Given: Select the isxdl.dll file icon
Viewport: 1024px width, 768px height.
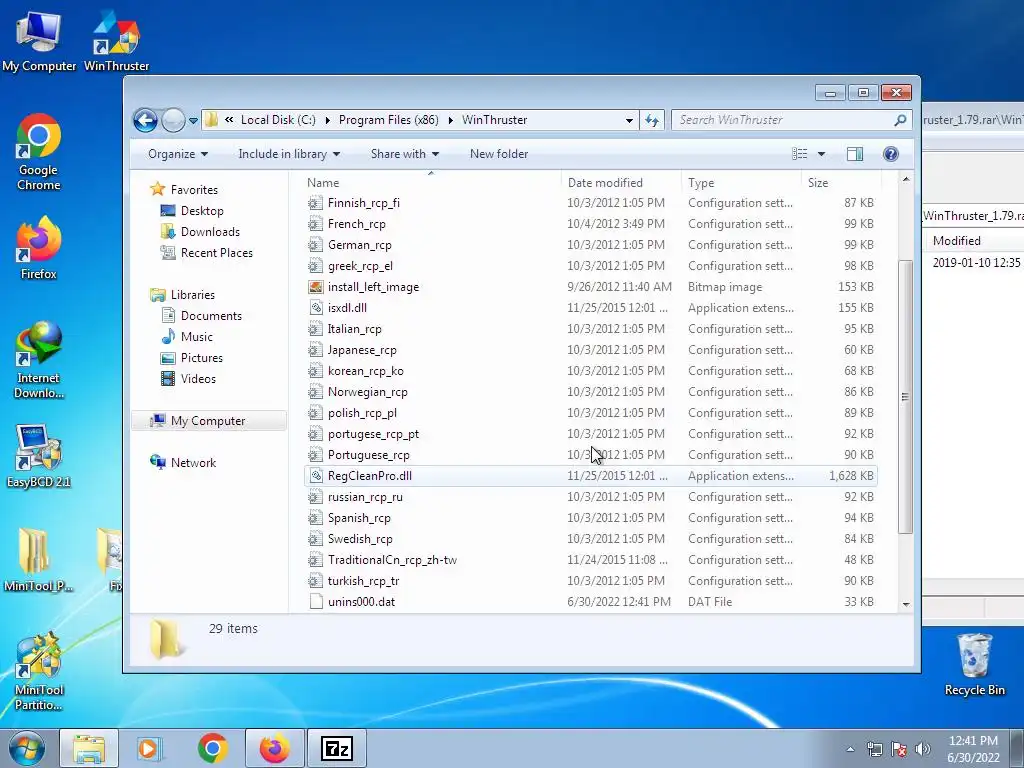Looking at the screenshot, I should [x=315, y=308].
